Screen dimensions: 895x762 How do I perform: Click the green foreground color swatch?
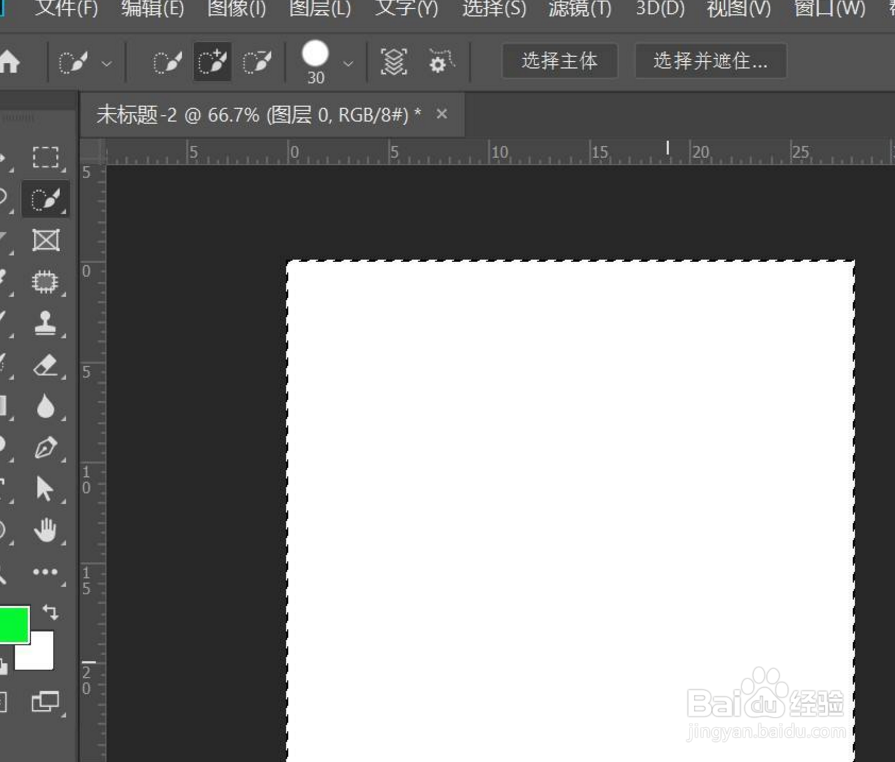click(14, 625)
